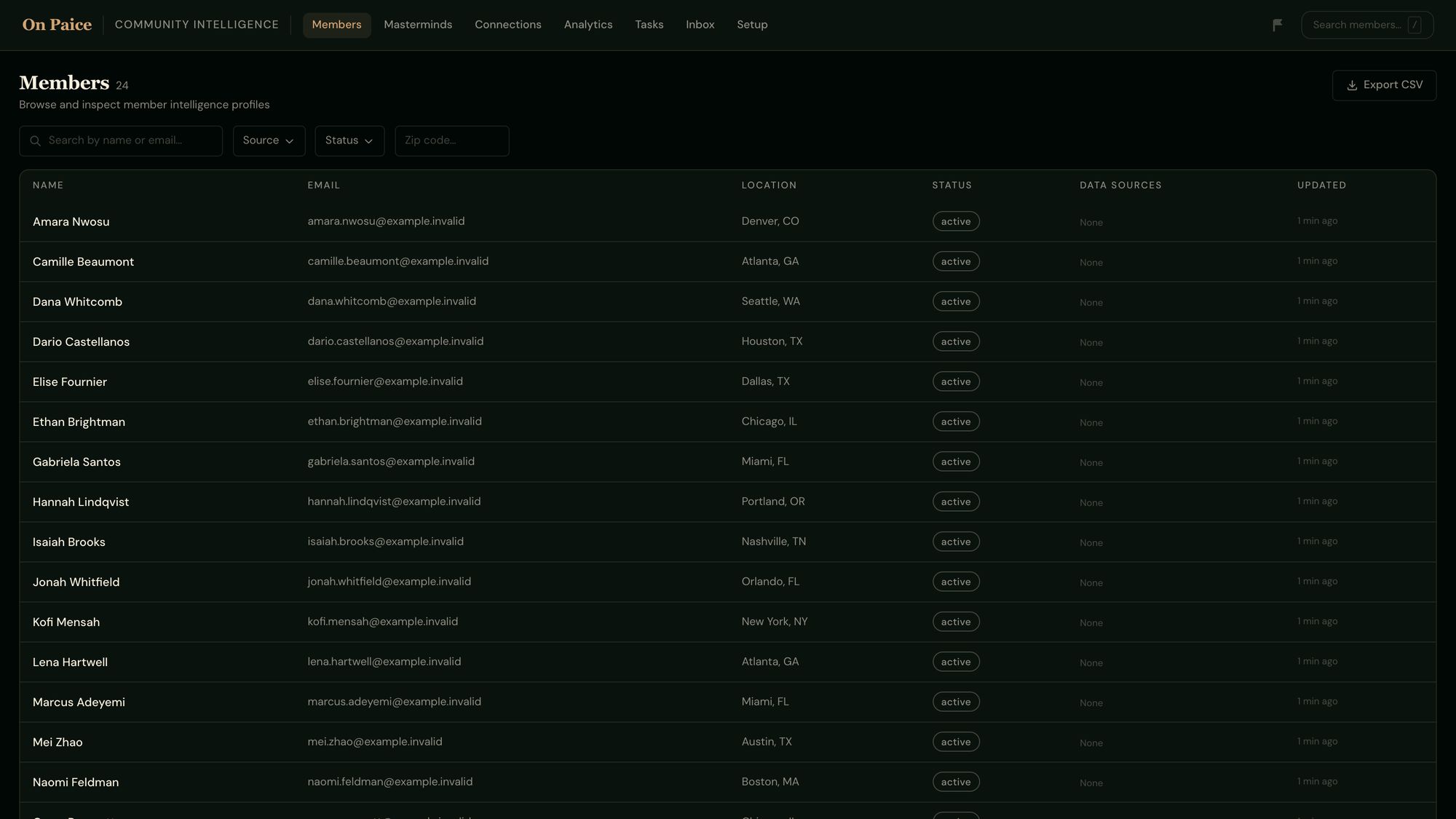Select the Camille Beaumont row
The width and height of the screenshot is (1456, 819).
728,261
